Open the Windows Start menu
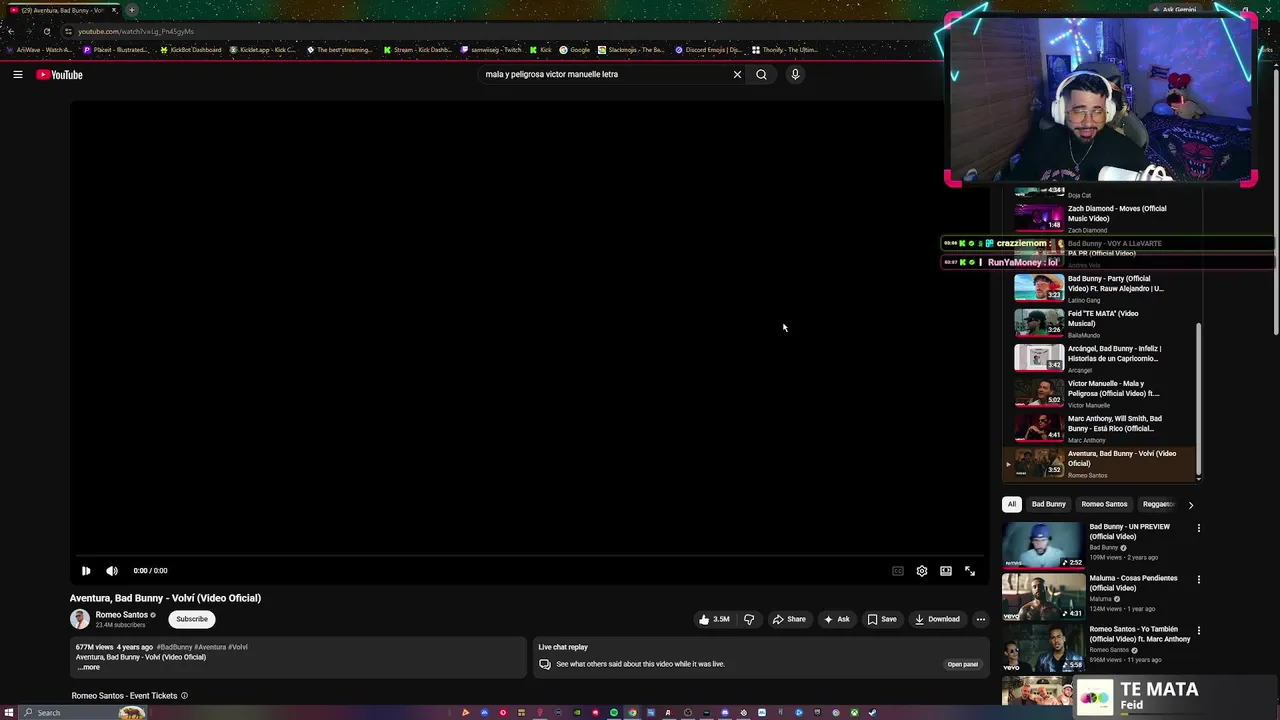The image size is (1280, 720). click(x=9, y=713)
